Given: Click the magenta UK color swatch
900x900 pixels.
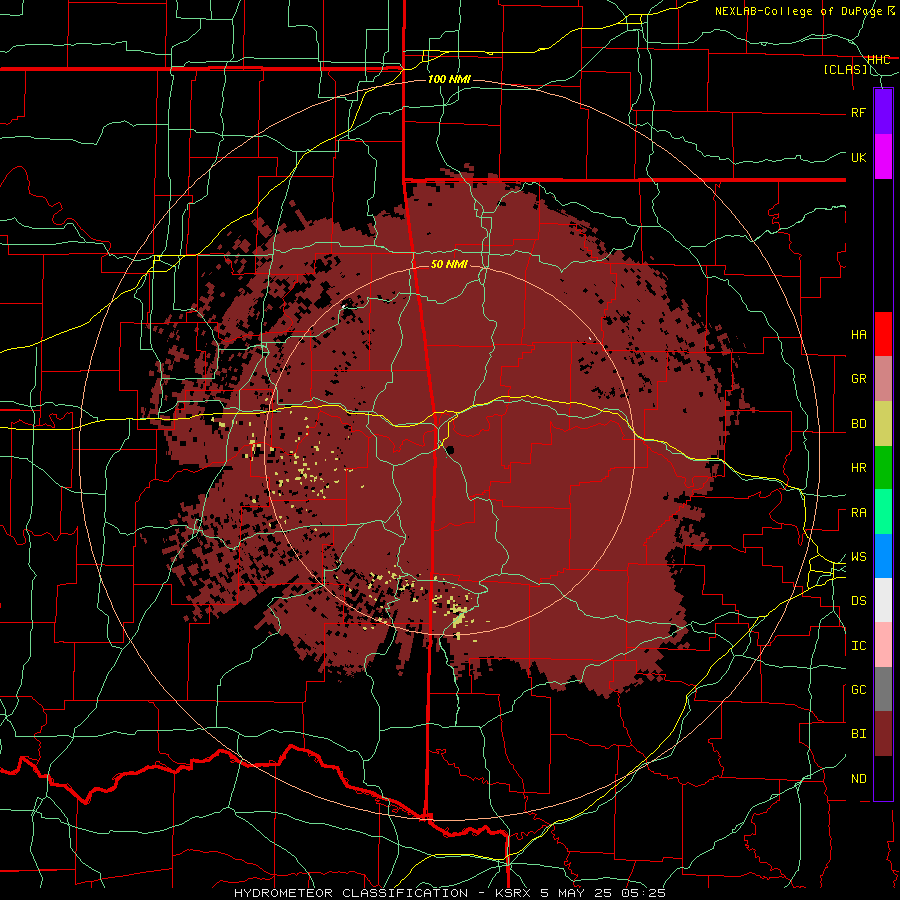Looking at the screenshot, I should [x=883, y=156].
